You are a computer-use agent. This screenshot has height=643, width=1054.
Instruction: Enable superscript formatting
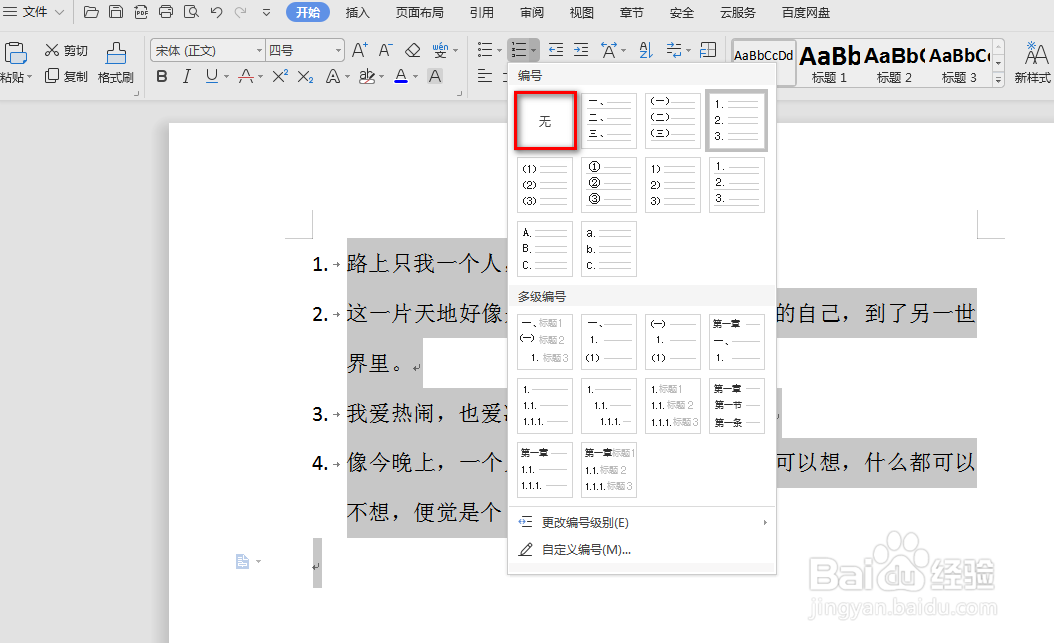pyautogui.click(x=279, y=74)
